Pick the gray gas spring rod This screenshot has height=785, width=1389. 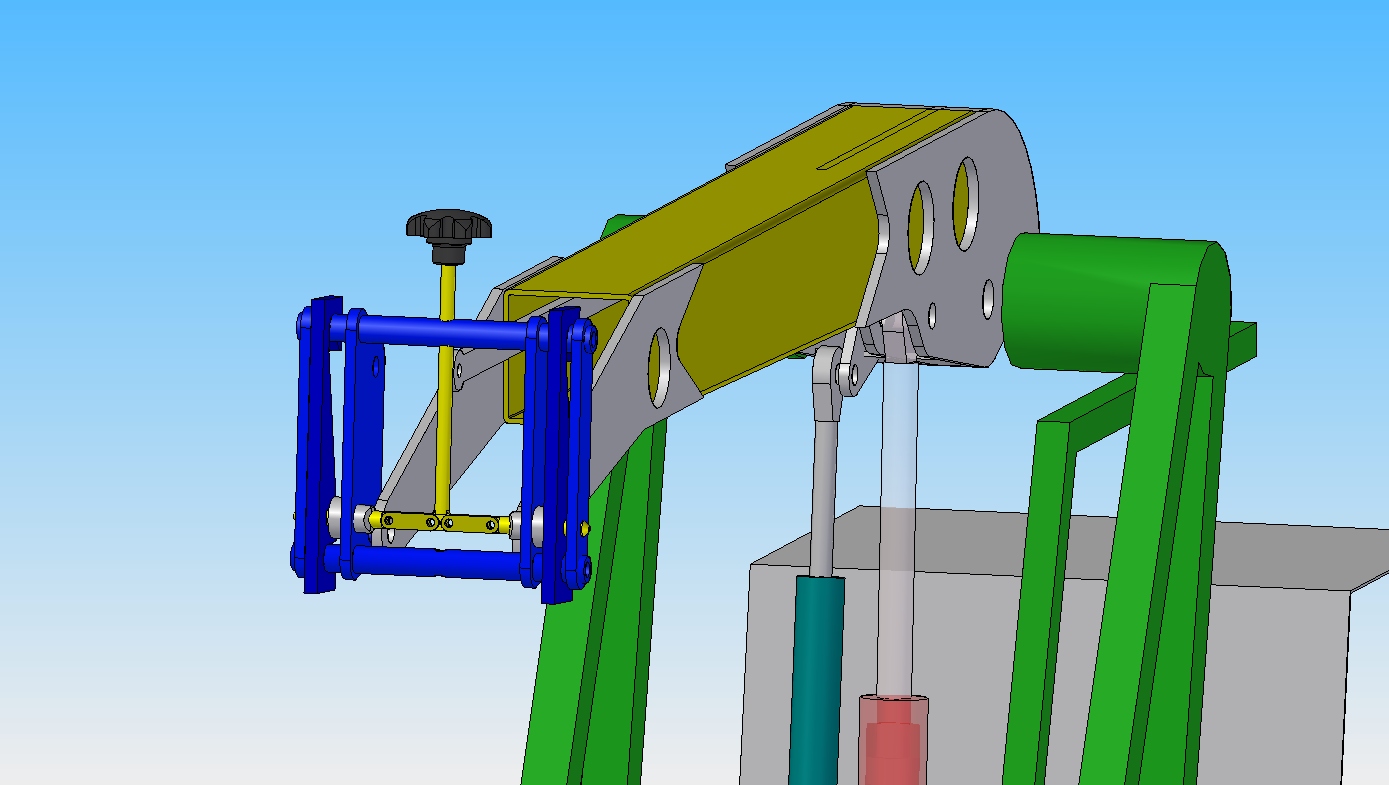tap(825, 500)
